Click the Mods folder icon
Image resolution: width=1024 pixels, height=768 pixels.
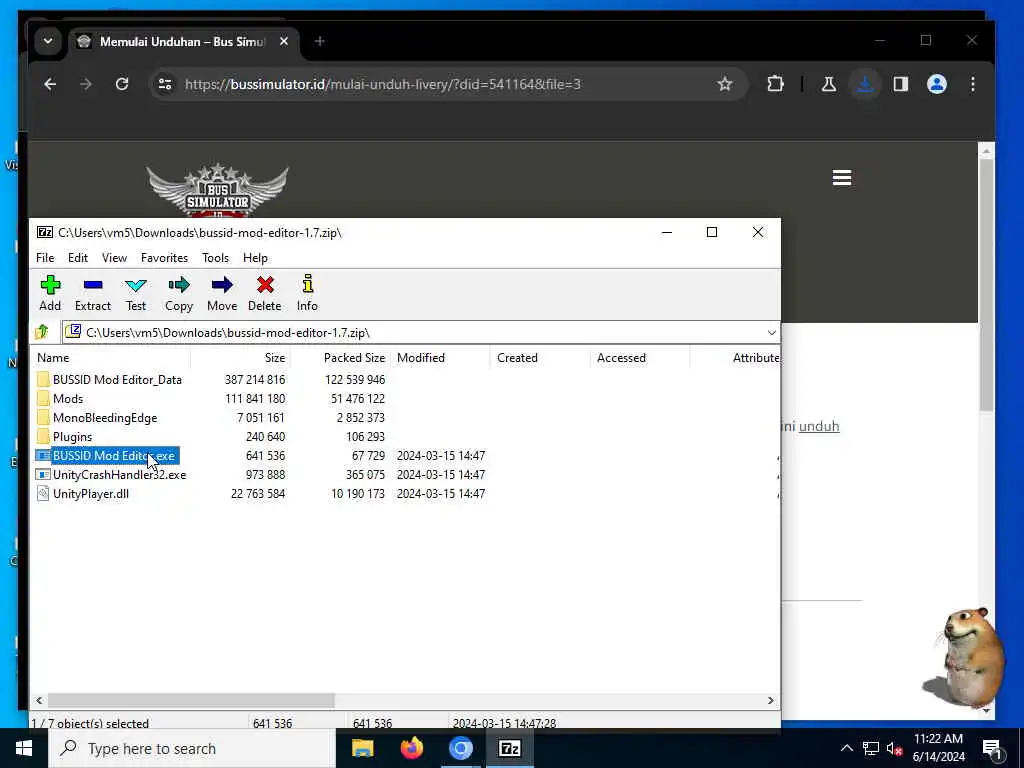43,398
